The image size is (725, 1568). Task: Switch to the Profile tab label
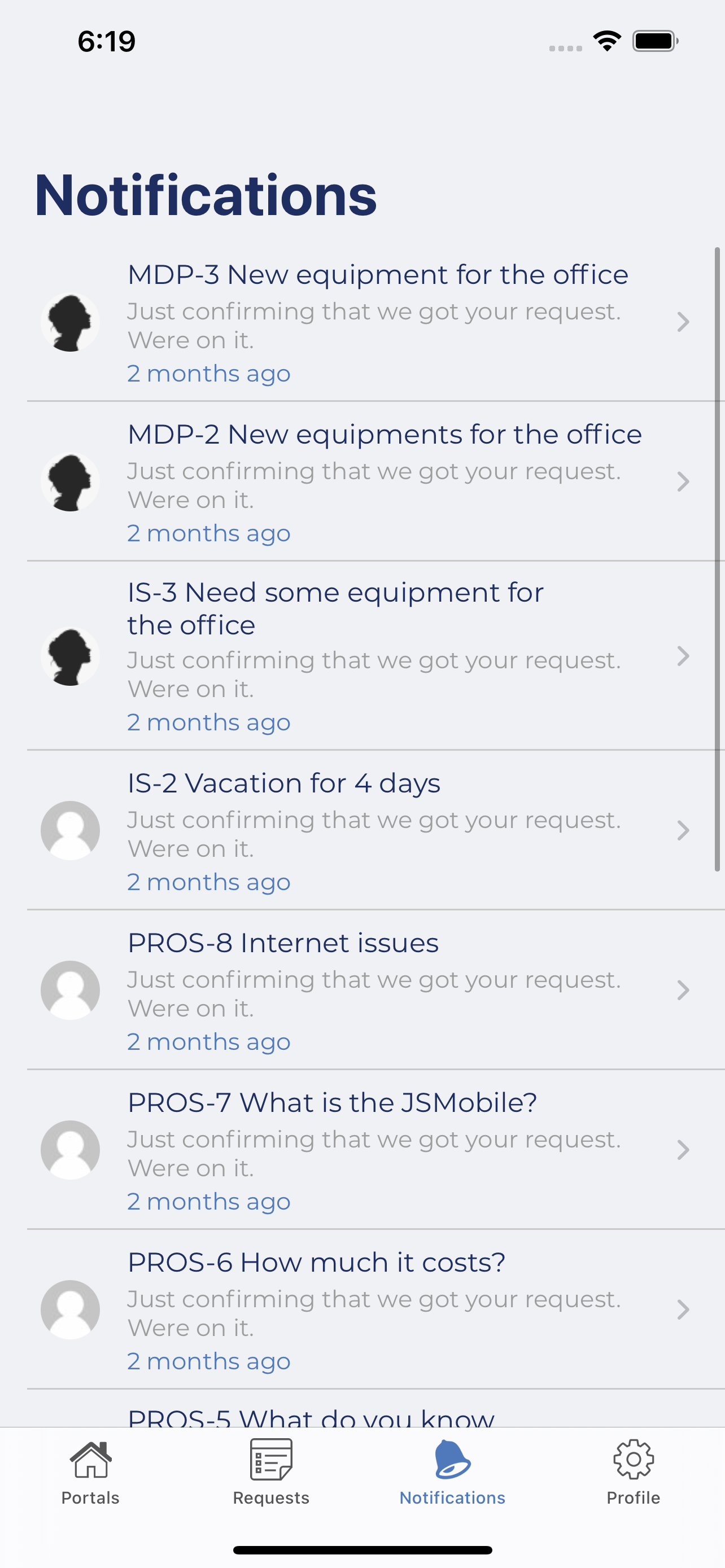tap(633, 1498)
